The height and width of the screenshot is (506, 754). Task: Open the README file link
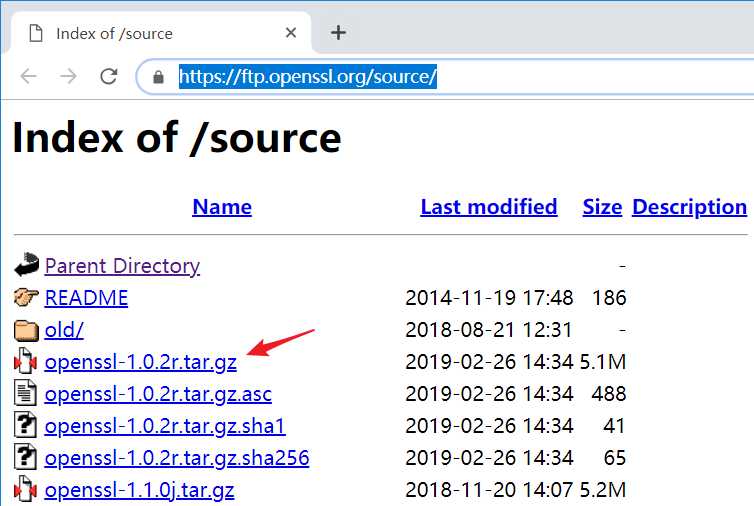click(x=86, y=298)
